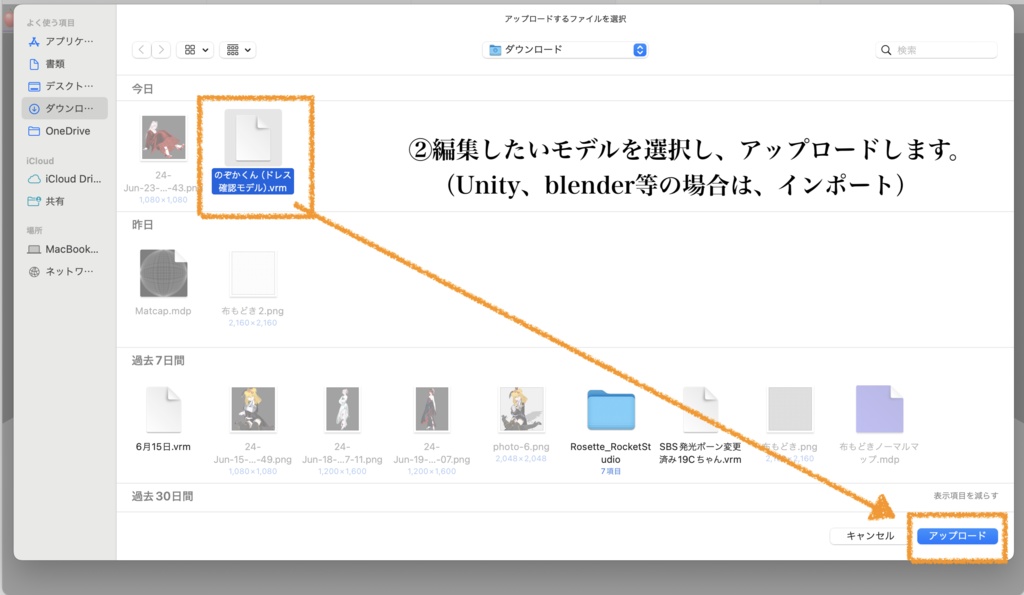Select the のぞかくん vrm file icon
The width and height of the screenshot is (1024, 595).
click(253, 137)
